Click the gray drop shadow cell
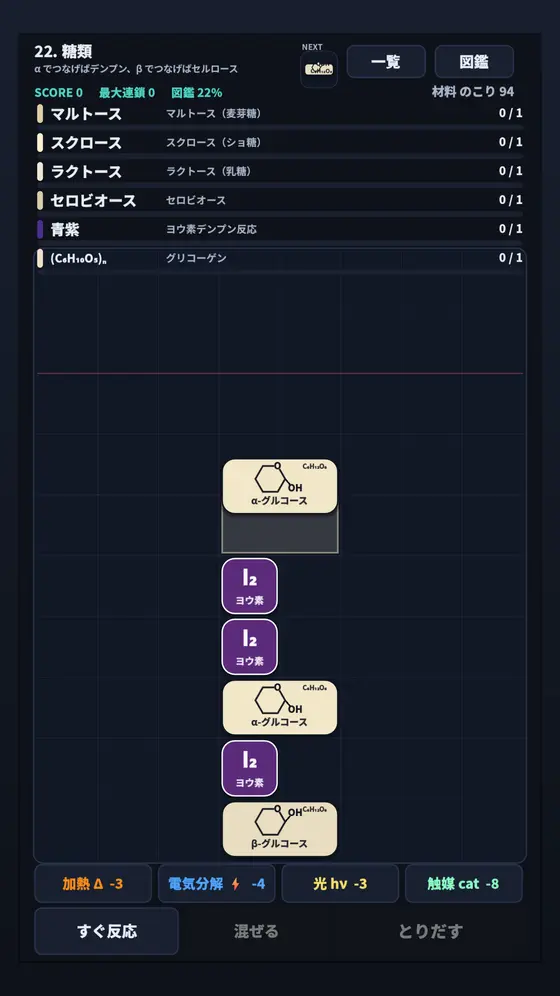Image resolution: width=560 pixels, height=996 pixels. click(280, 533)
